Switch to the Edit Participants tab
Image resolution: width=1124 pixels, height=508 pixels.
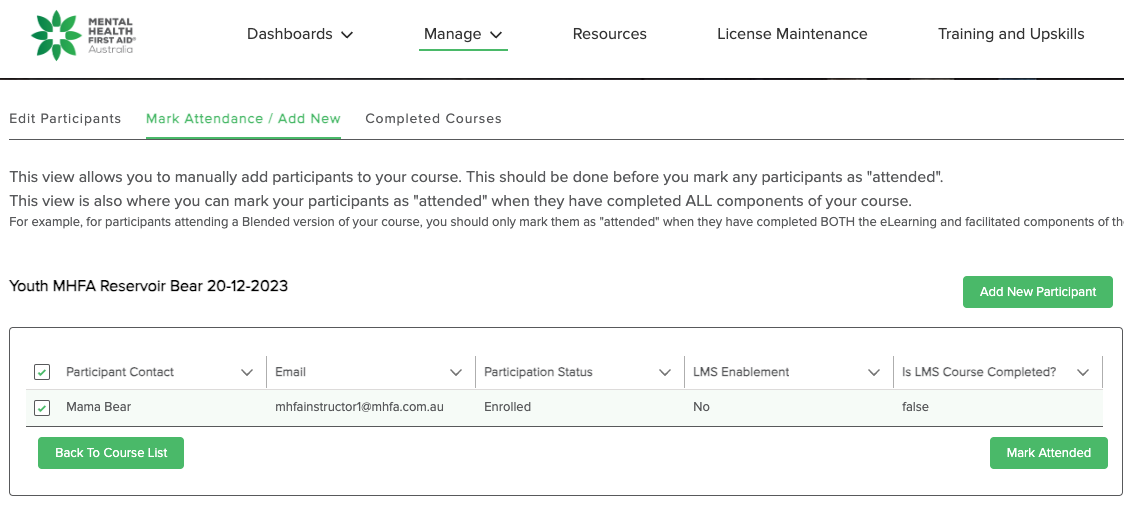pos(65,118)
